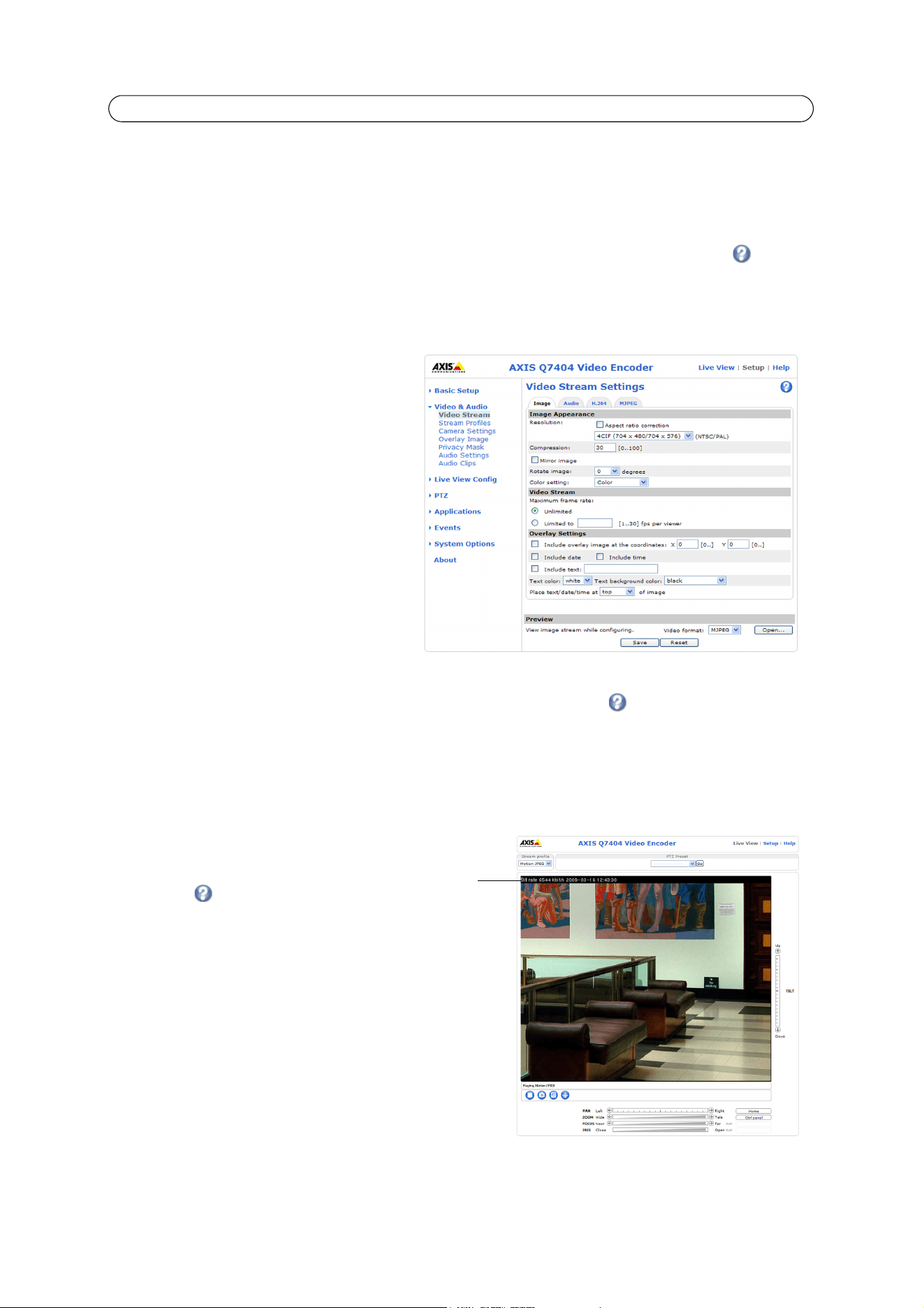The width and height of the screenshot is (924, 1308).
Task: Switch to the H.264 tab
Action: [x=599, y=403]
